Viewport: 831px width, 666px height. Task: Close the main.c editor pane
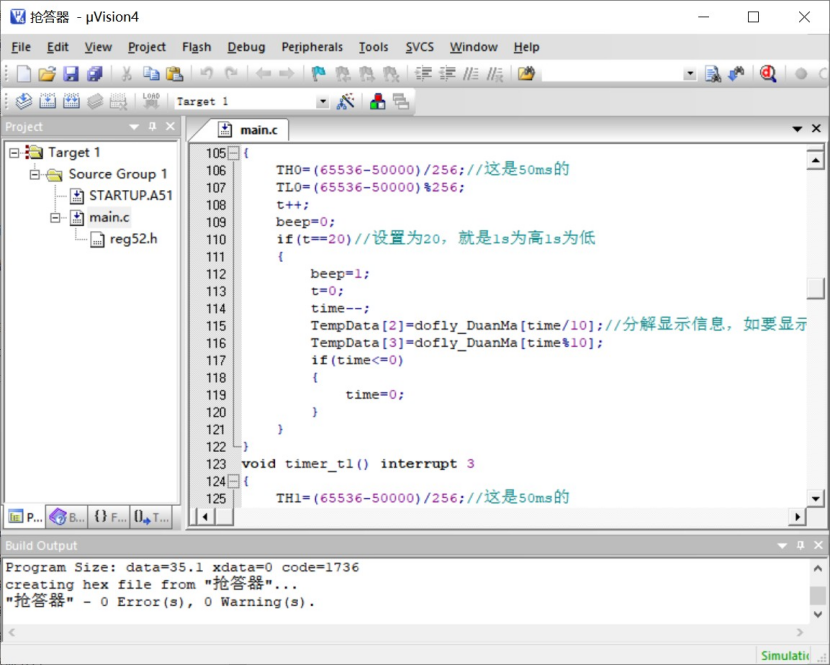817,128
